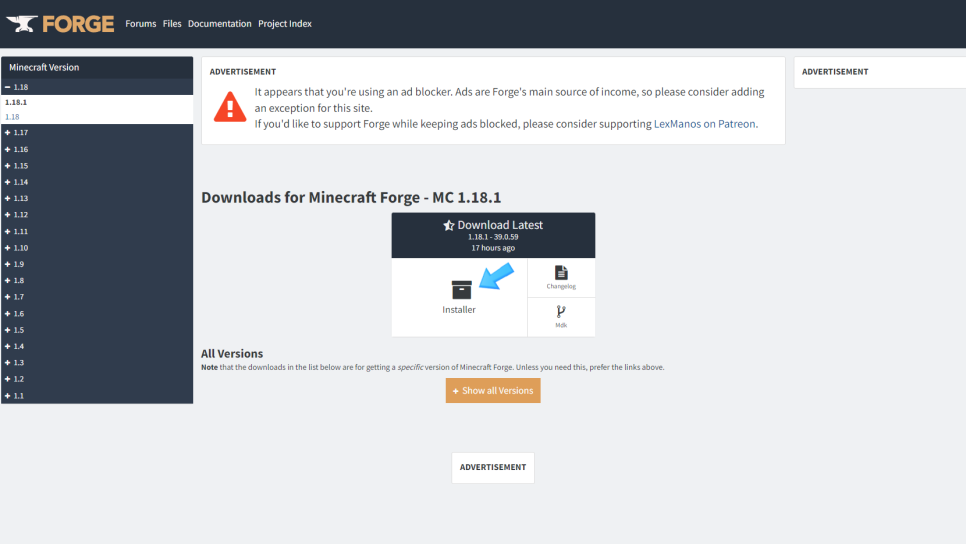The height and width of the screenshot is (544, 966).
Task: Open the Documentation menu item
Action: click(x=219, y=23)
